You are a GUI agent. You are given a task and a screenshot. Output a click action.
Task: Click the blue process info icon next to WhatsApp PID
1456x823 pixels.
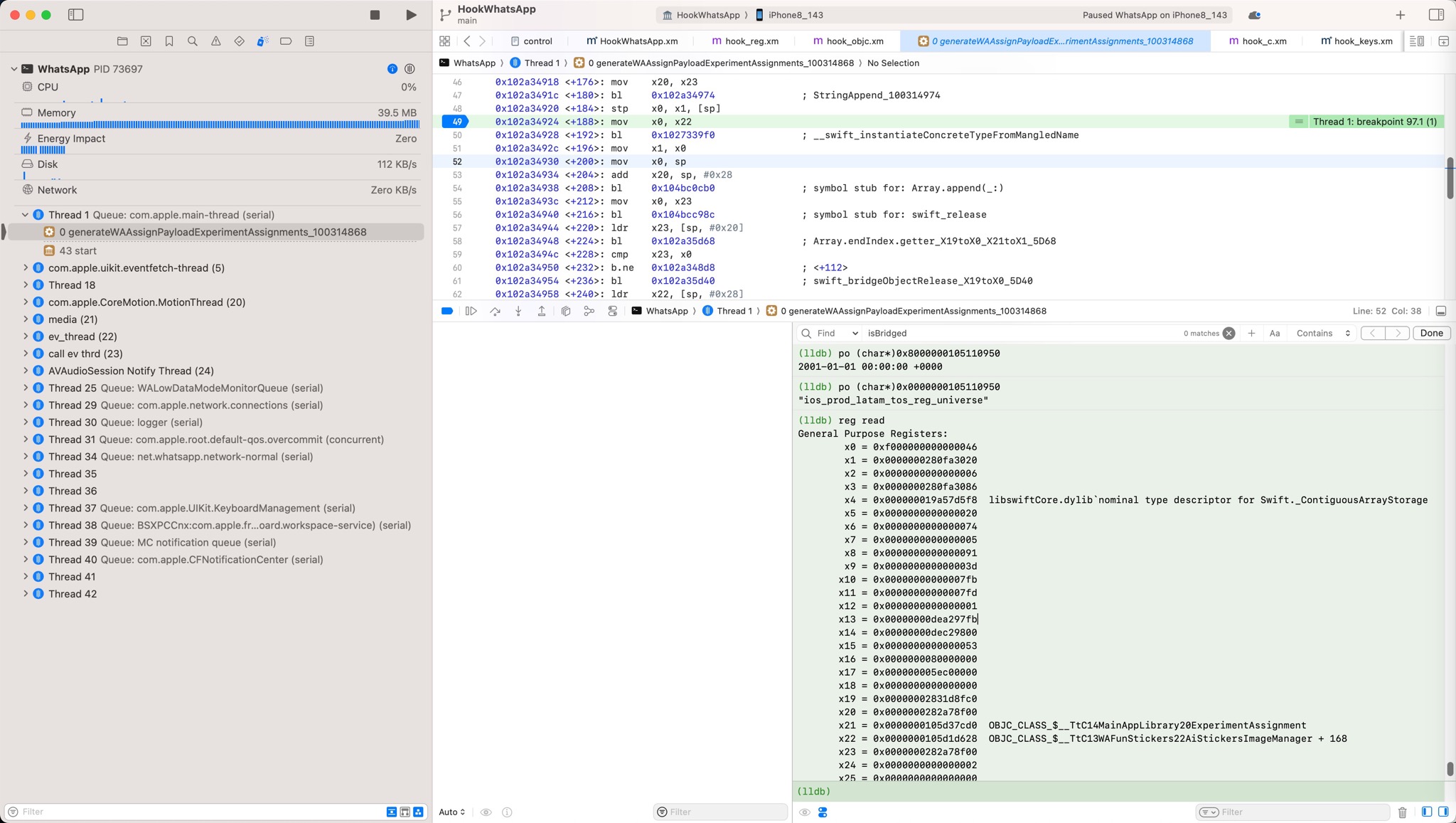click(x=392, y=69)
